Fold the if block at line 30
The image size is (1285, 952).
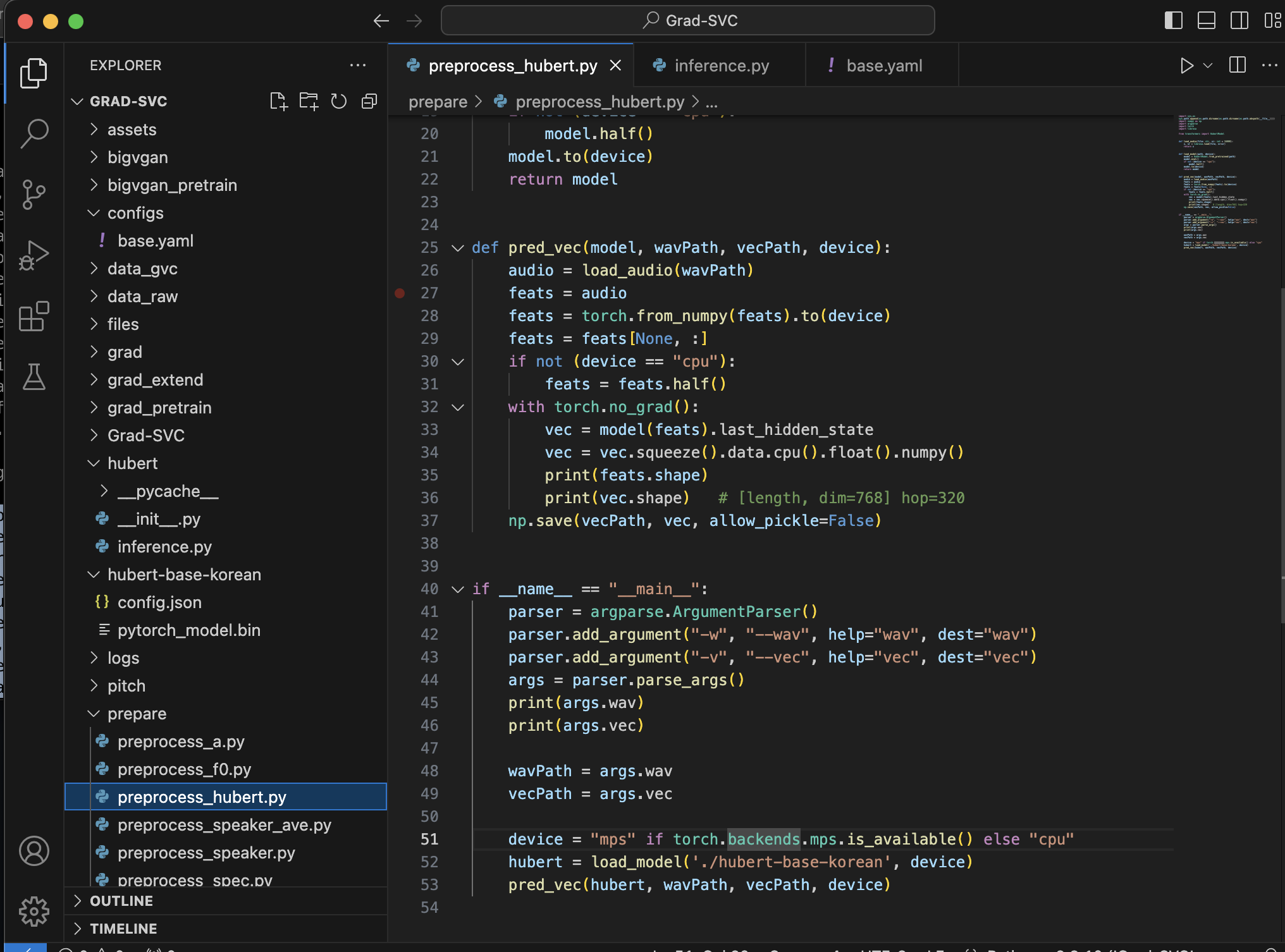458,362
